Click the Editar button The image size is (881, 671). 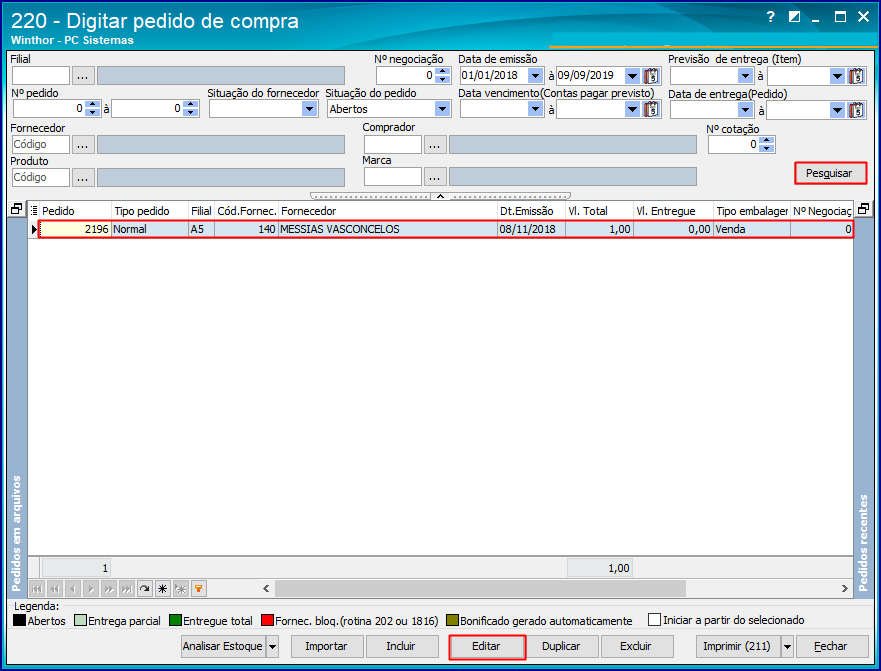[487, 646]
